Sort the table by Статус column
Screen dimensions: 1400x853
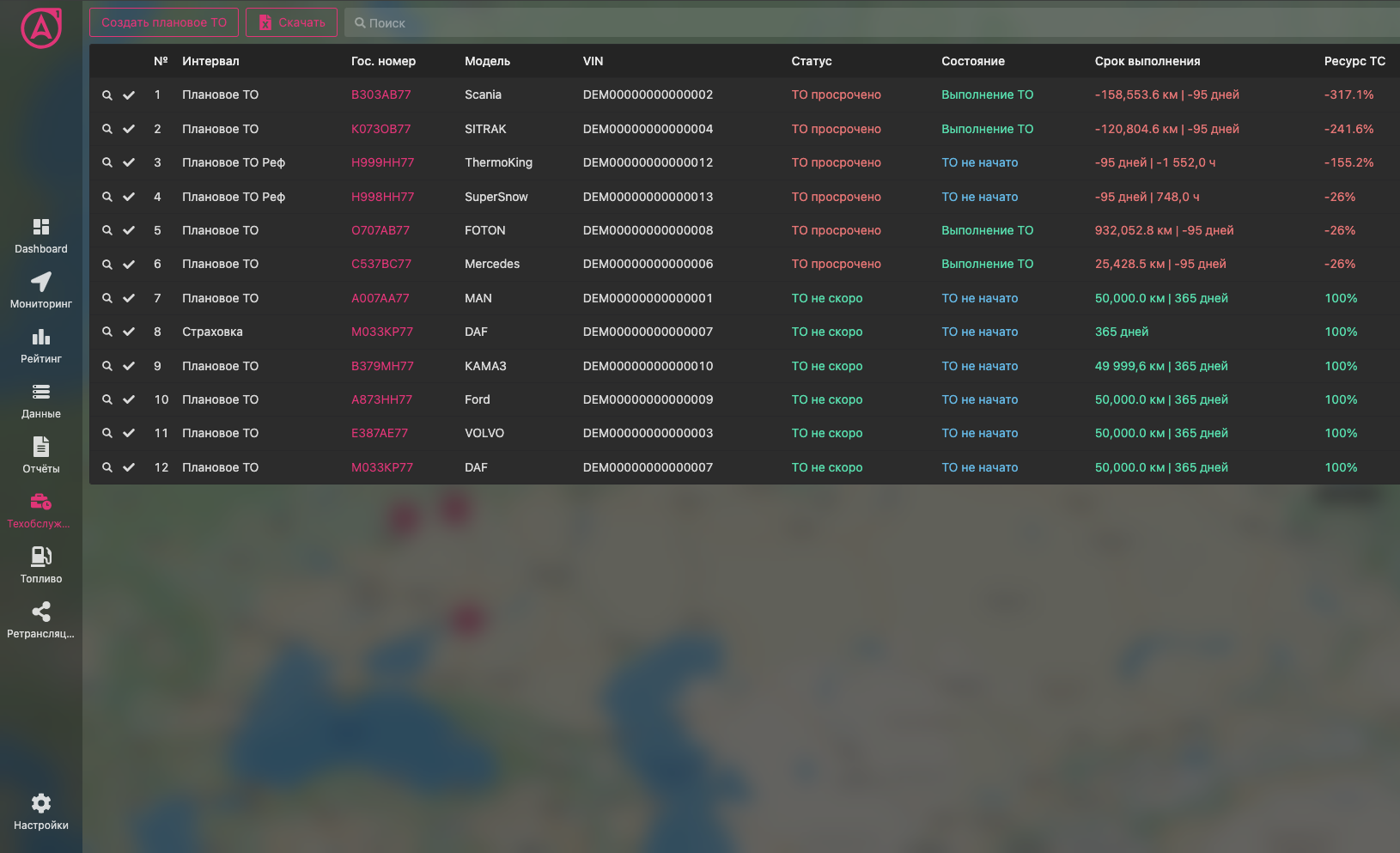[x=811, y=61]
